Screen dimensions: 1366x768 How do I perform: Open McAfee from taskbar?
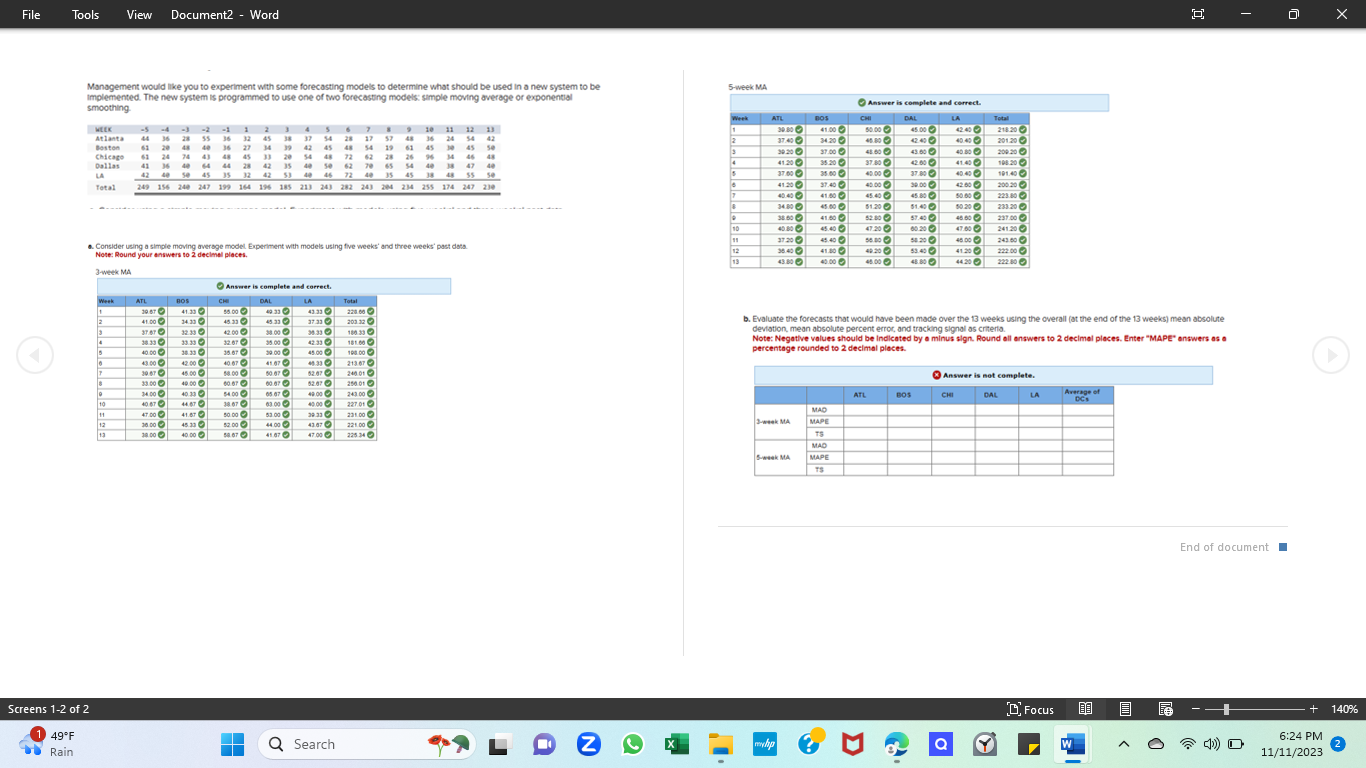point(852,745)
